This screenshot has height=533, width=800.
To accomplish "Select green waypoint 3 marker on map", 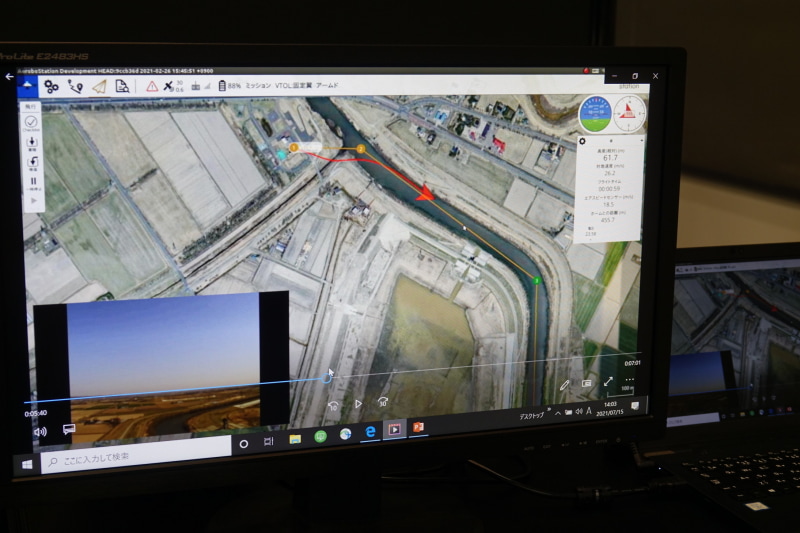I will (536, 281).
